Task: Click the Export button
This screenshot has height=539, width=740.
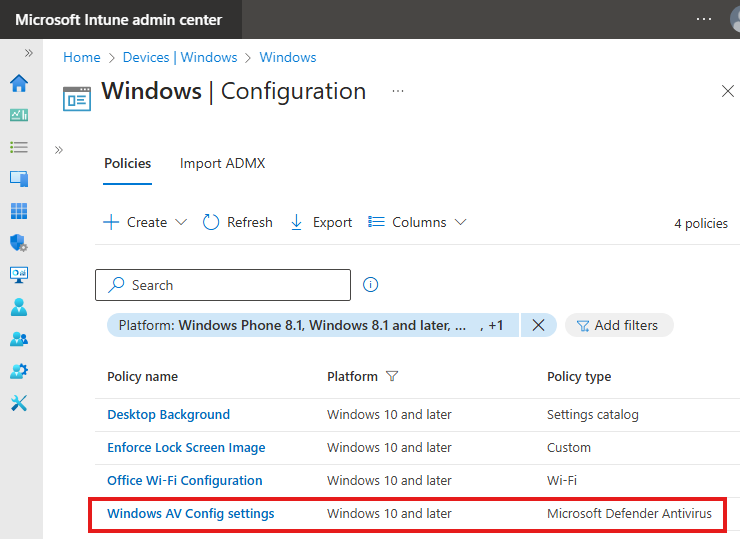Action: pyautogui.click(x=321, y=222)
